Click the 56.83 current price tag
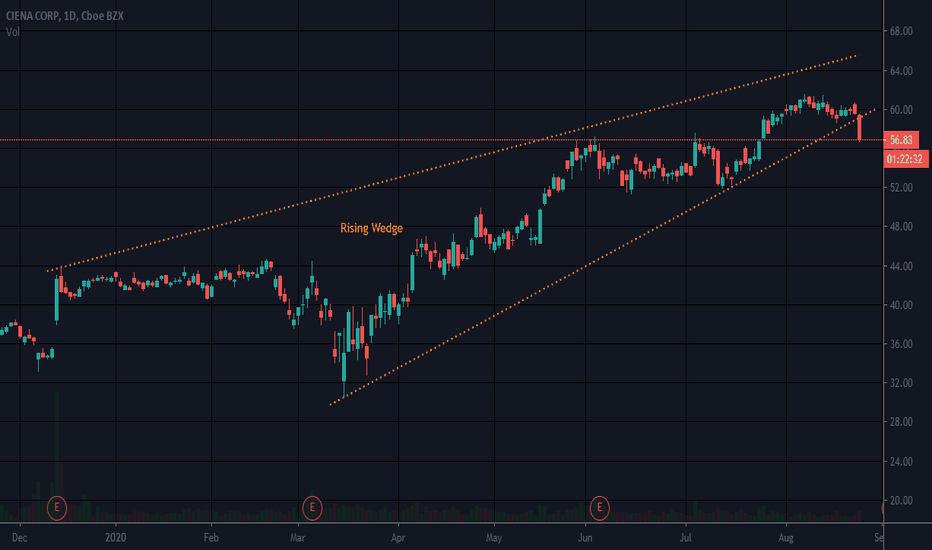932x550 pixels. pyautogui.click(x=900, y=140)
